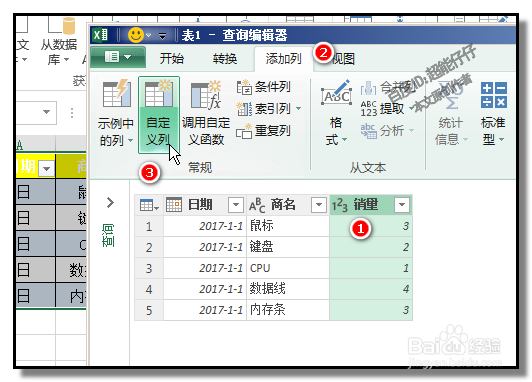Open the quick access toolbar customize dropdown

[x=163, y=36]
